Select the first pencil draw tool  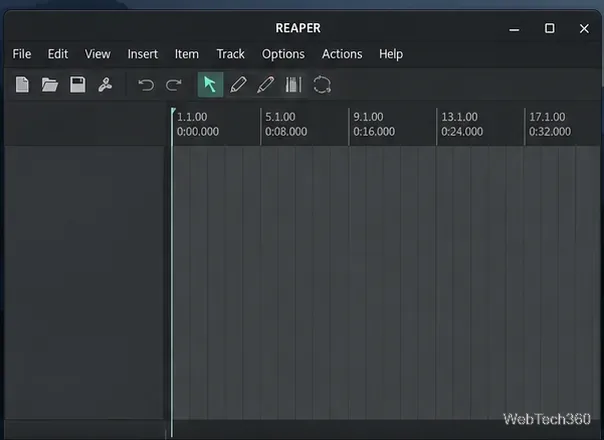238,85
